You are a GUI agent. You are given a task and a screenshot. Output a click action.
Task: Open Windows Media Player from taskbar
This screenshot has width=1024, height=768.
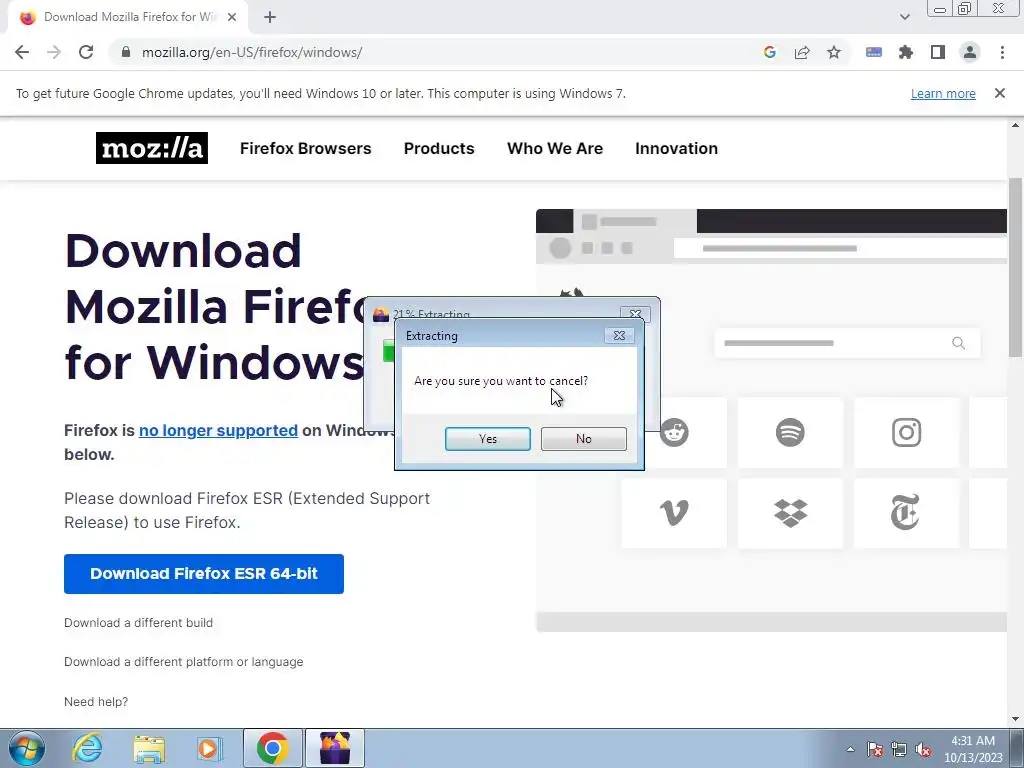pos(210,748)
